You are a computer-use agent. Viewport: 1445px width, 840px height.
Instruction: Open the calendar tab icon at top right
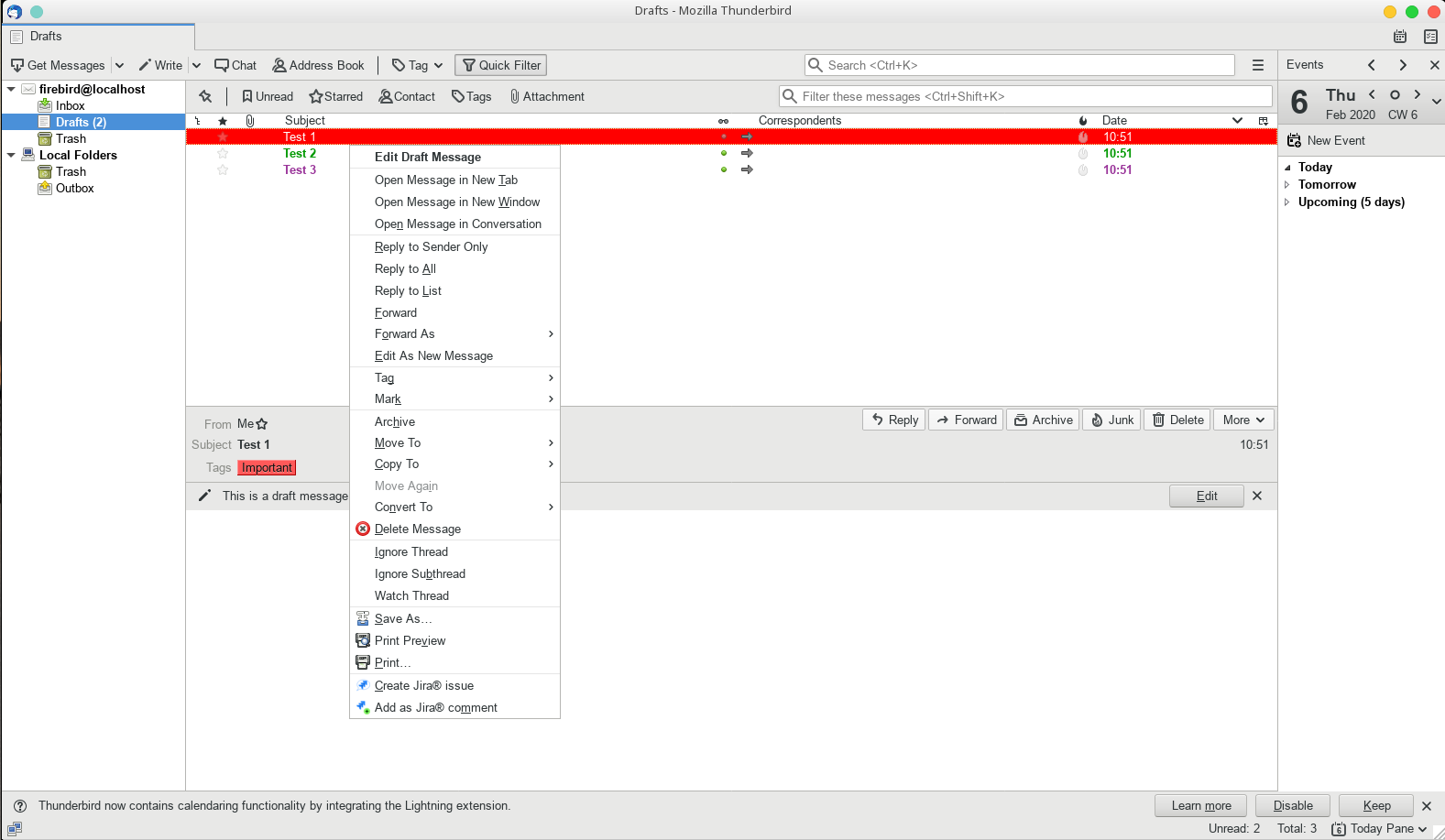[x=1400, y=37]
